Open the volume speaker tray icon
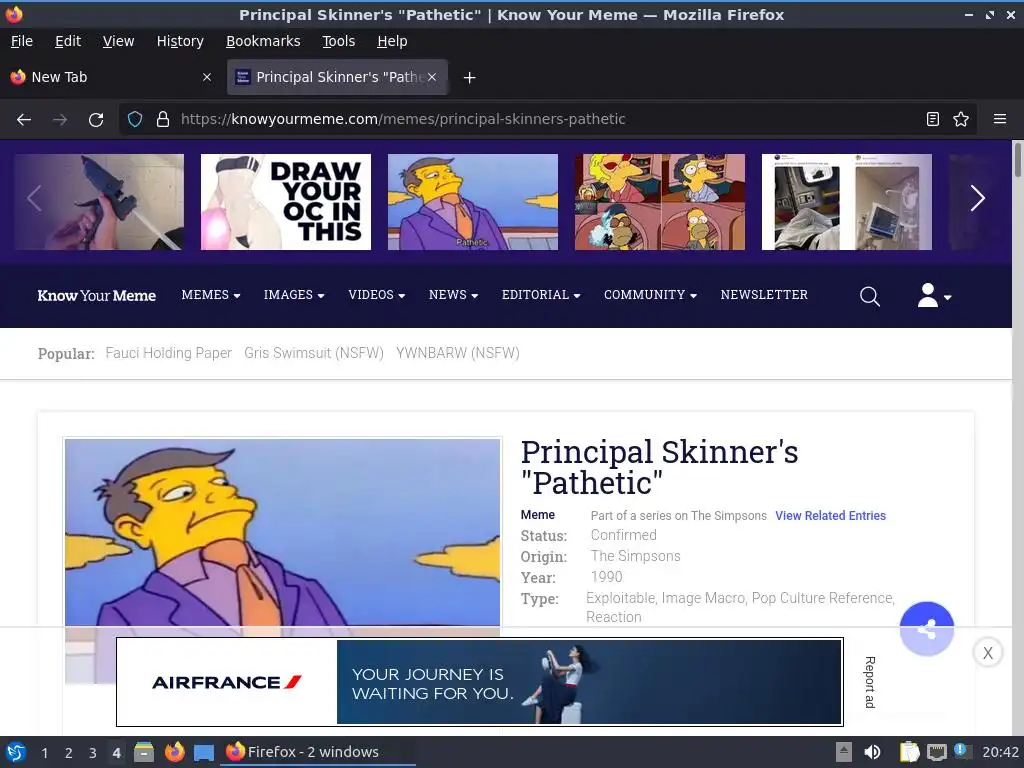This screenshot has width=1024, height=768. pyautogui.click(x=872, y=752)
